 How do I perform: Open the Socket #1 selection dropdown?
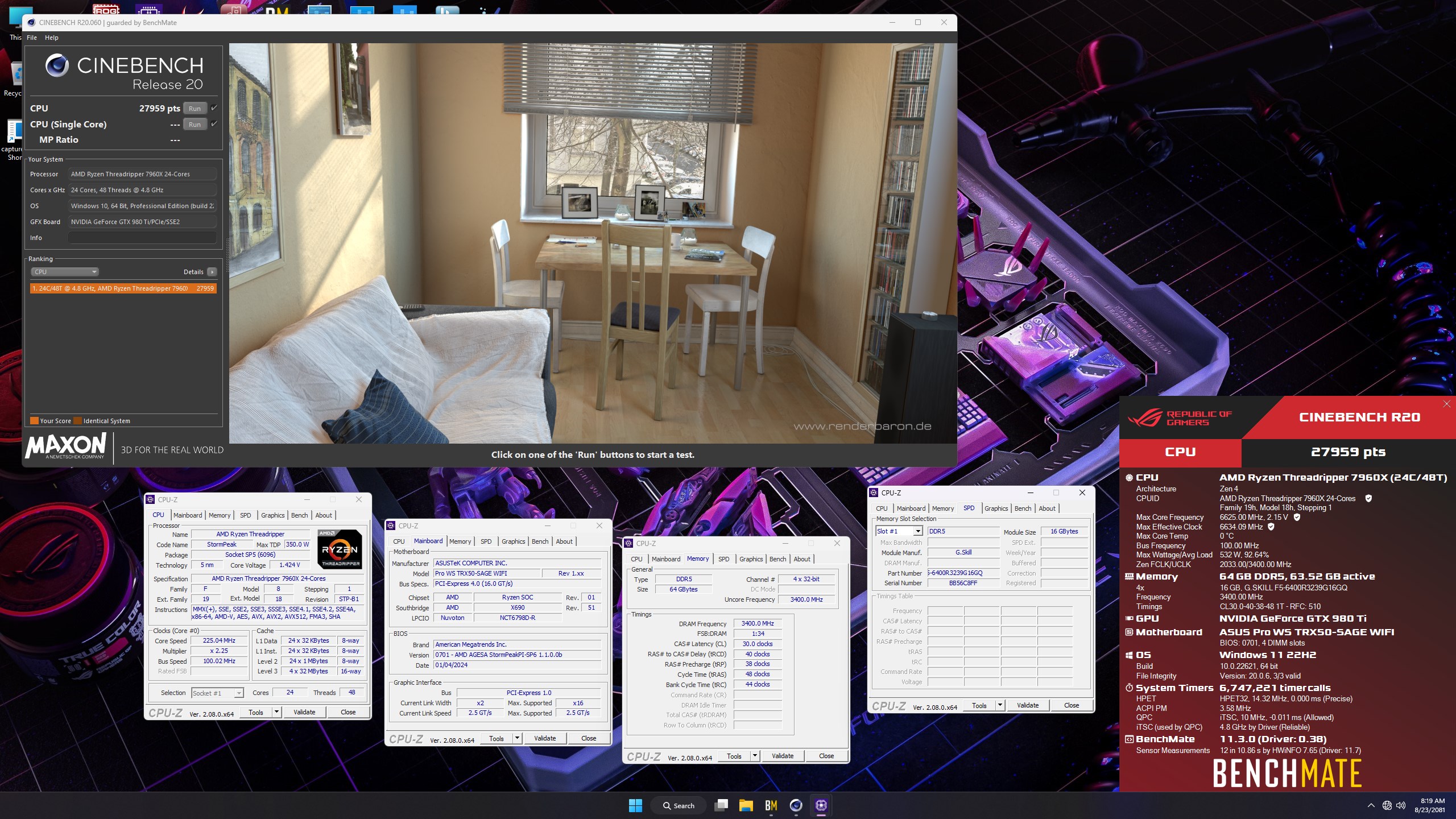coord(218,693)
